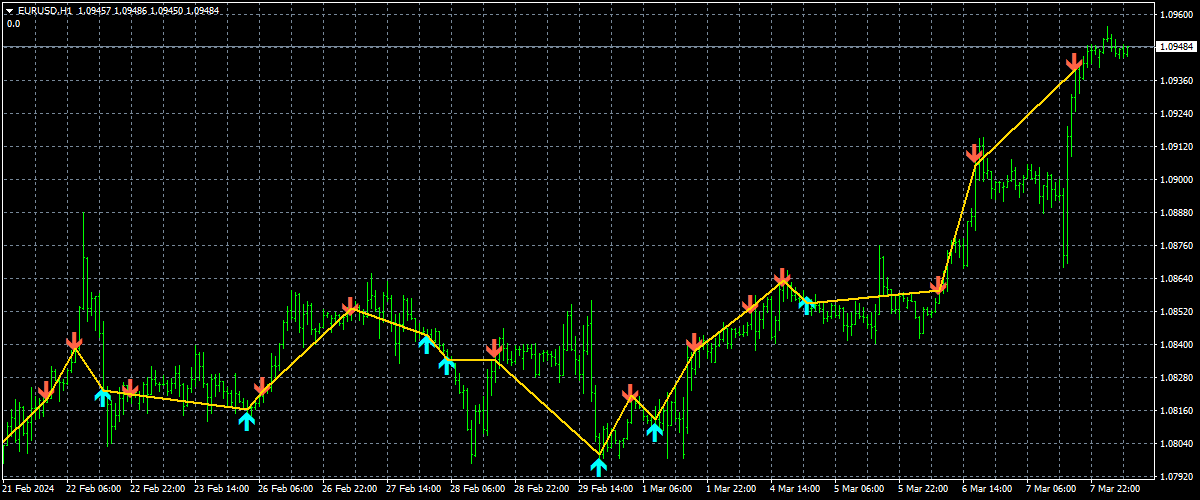Select the second adjacent cyan arrow near 28 Feb 06:00
Screen dimensions: 1200x500
[x=447, y=364]
